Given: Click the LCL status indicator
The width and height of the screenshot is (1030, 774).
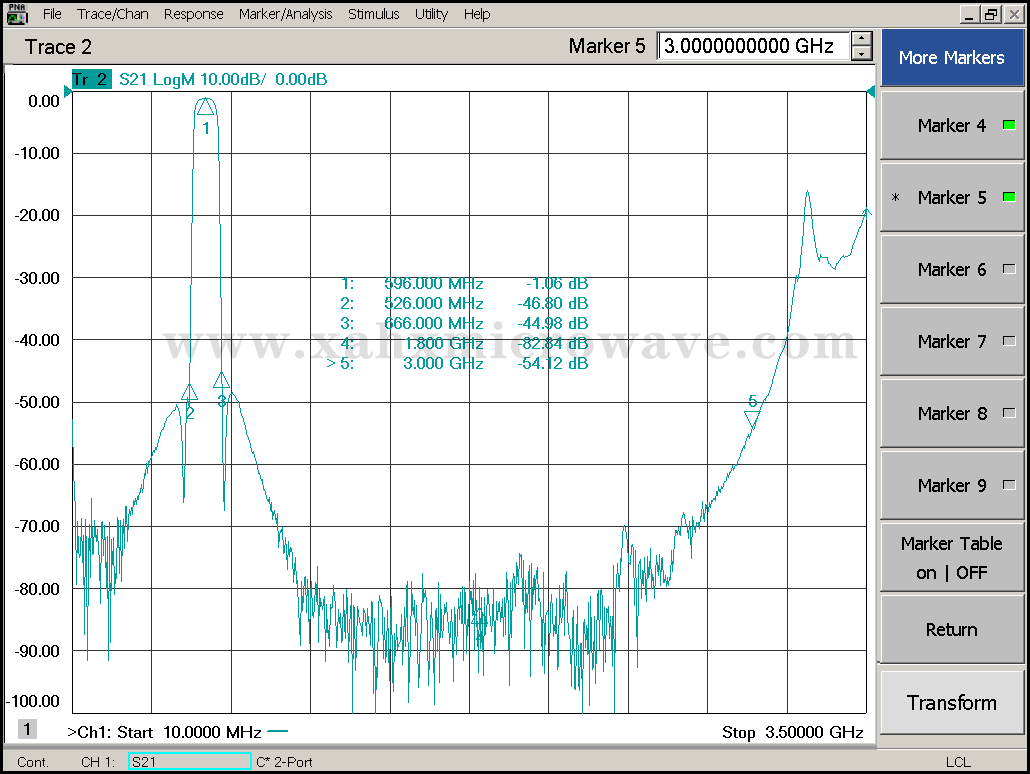Looking at the screenshot, I should [x=958, y=762].
